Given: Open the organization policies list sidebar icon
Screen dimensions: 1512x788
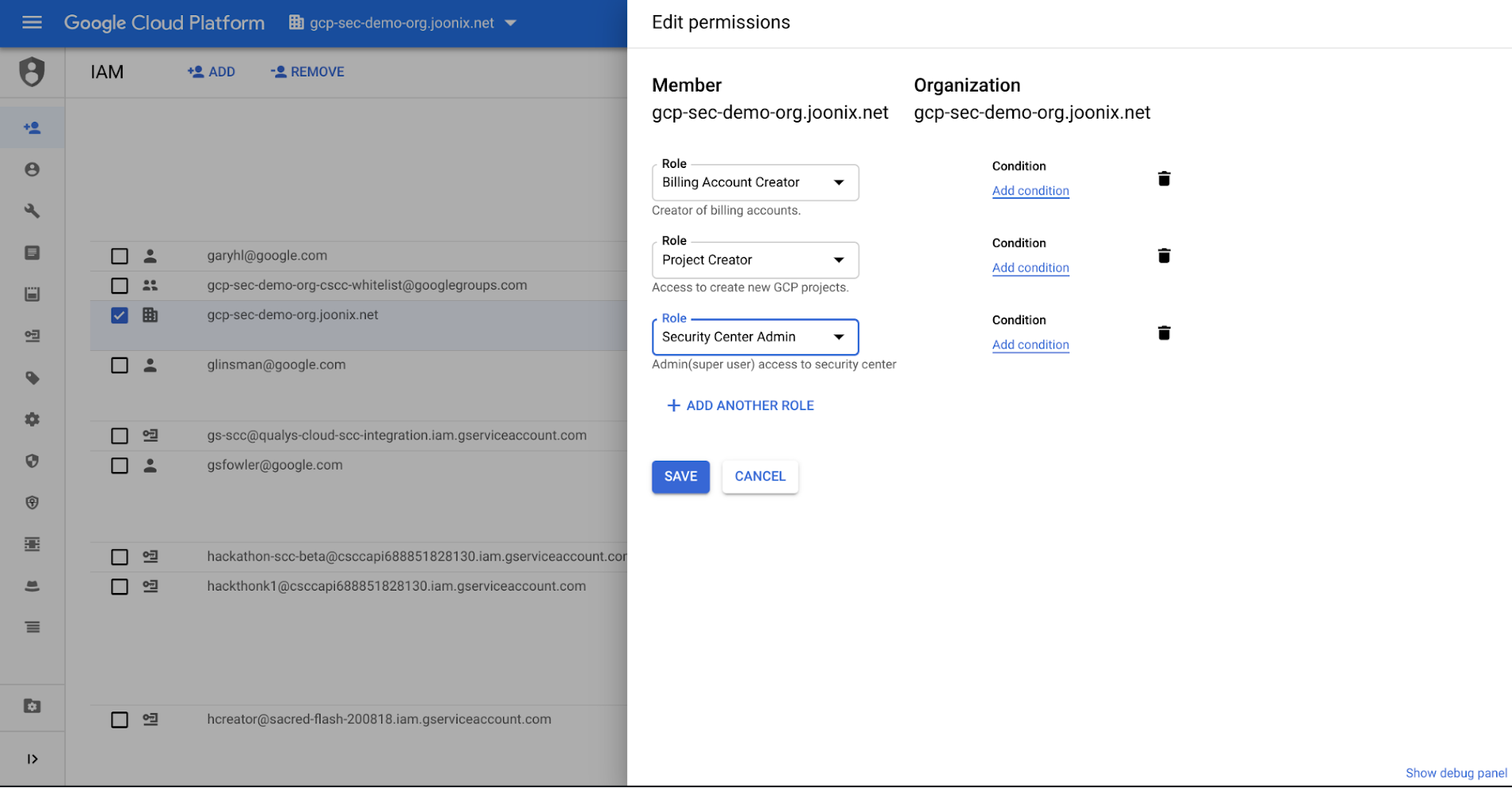Looking at the screenshot, I should pyautogui.click(x=32, y=252).
